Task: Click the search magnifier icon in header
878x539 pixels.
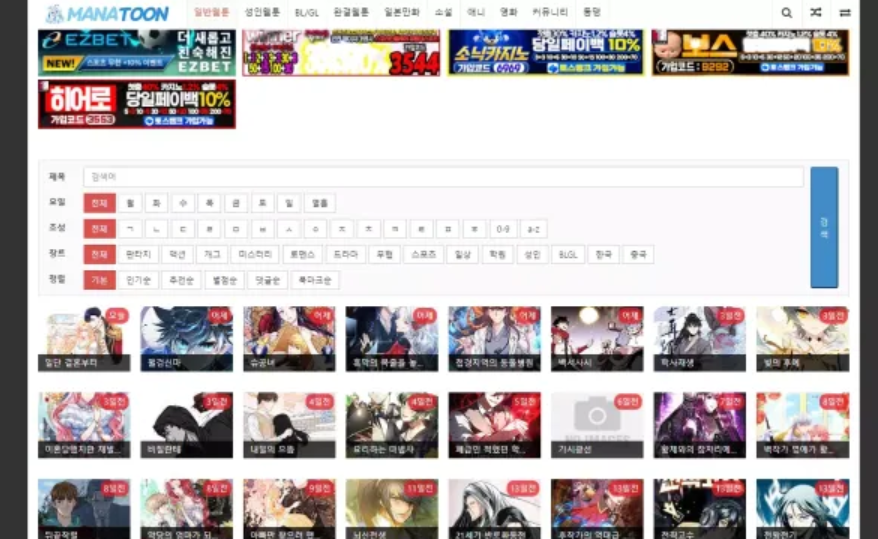Action: point(787,13)
